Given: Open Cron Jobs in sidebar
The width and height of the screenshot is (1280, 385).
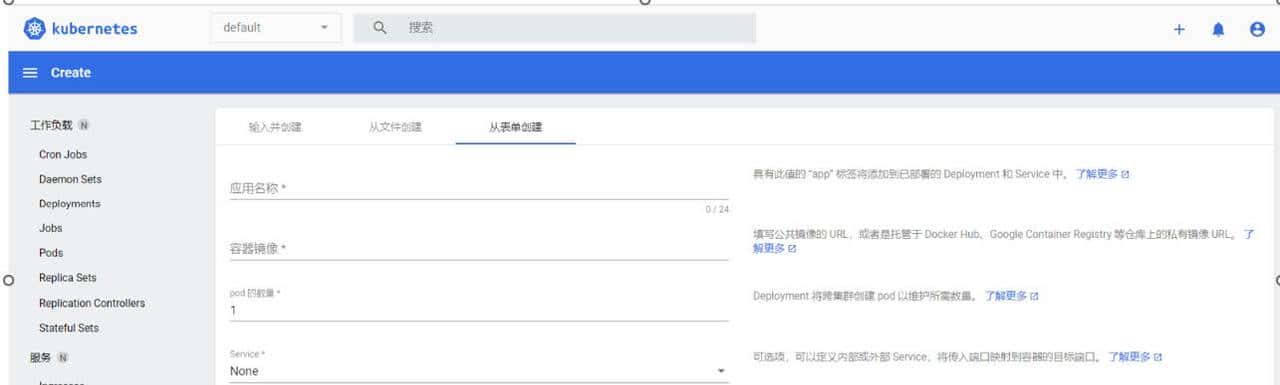Looking at the screenshot, I should [x=63, y=155].
